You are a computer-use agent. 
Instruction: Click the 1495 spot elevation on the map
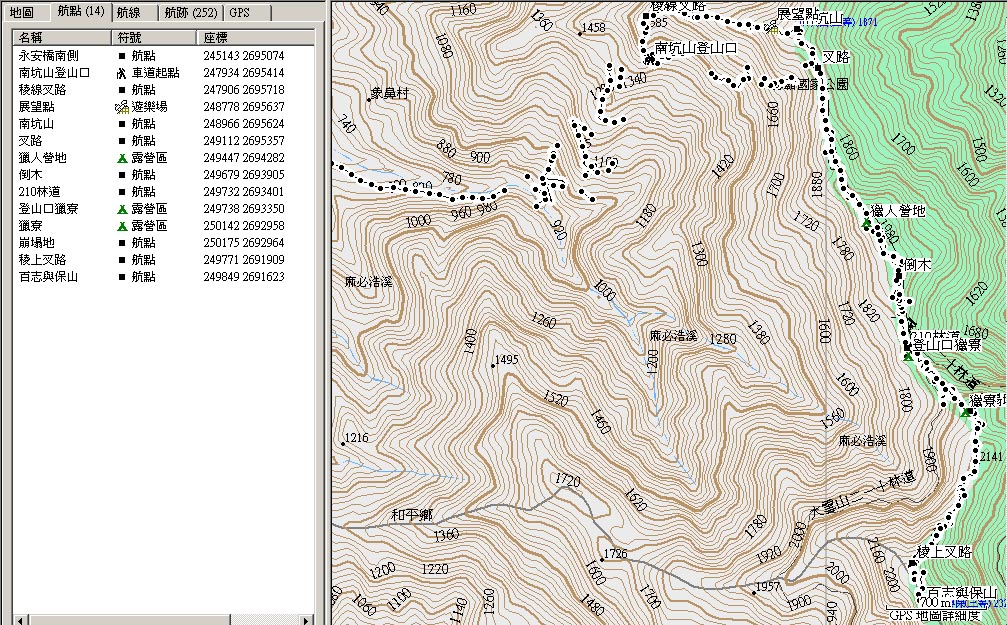[x=506, y=360]
